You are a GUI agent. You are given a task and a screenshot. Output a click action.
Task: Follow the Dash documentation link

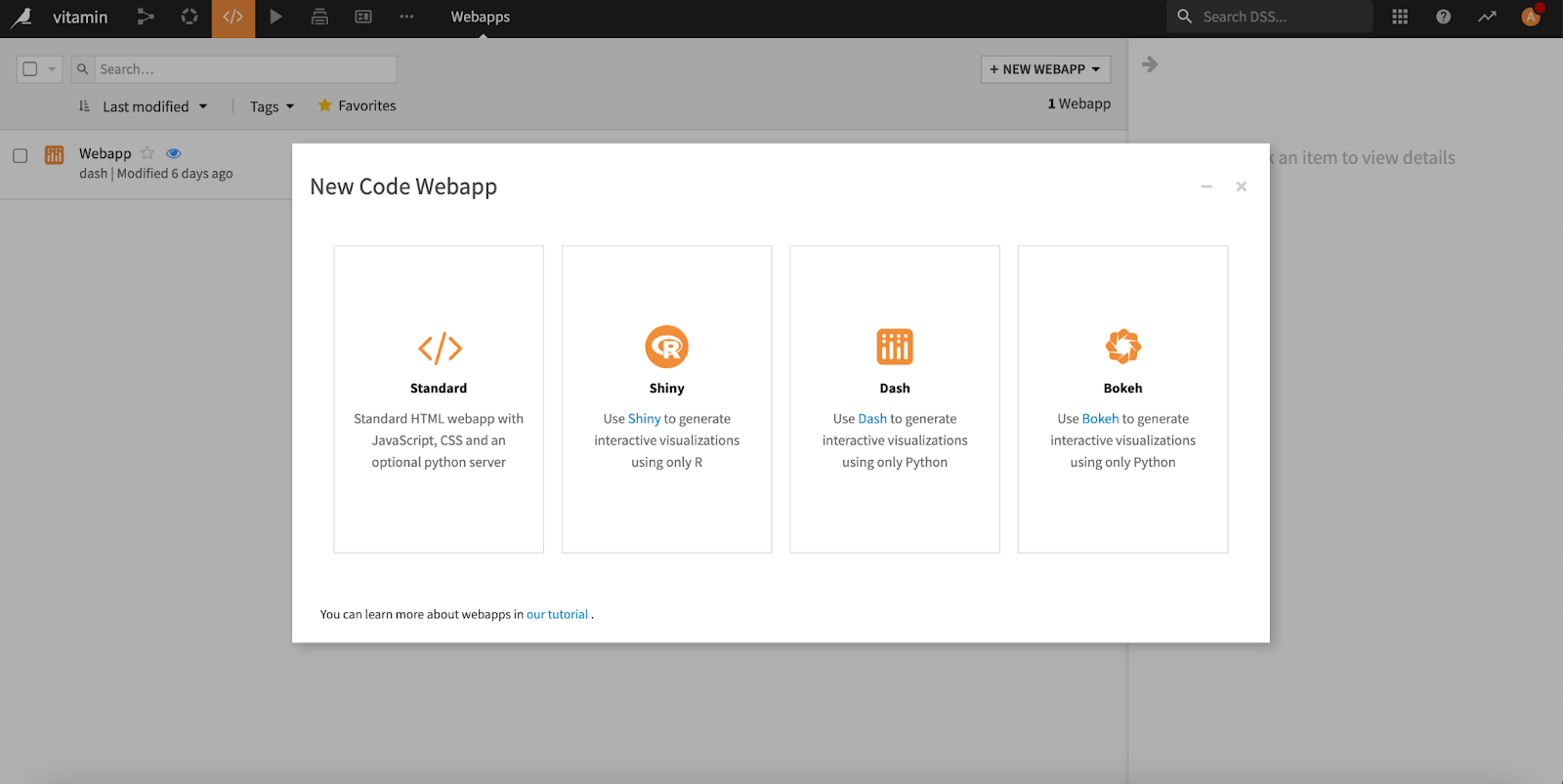point(872,419)
